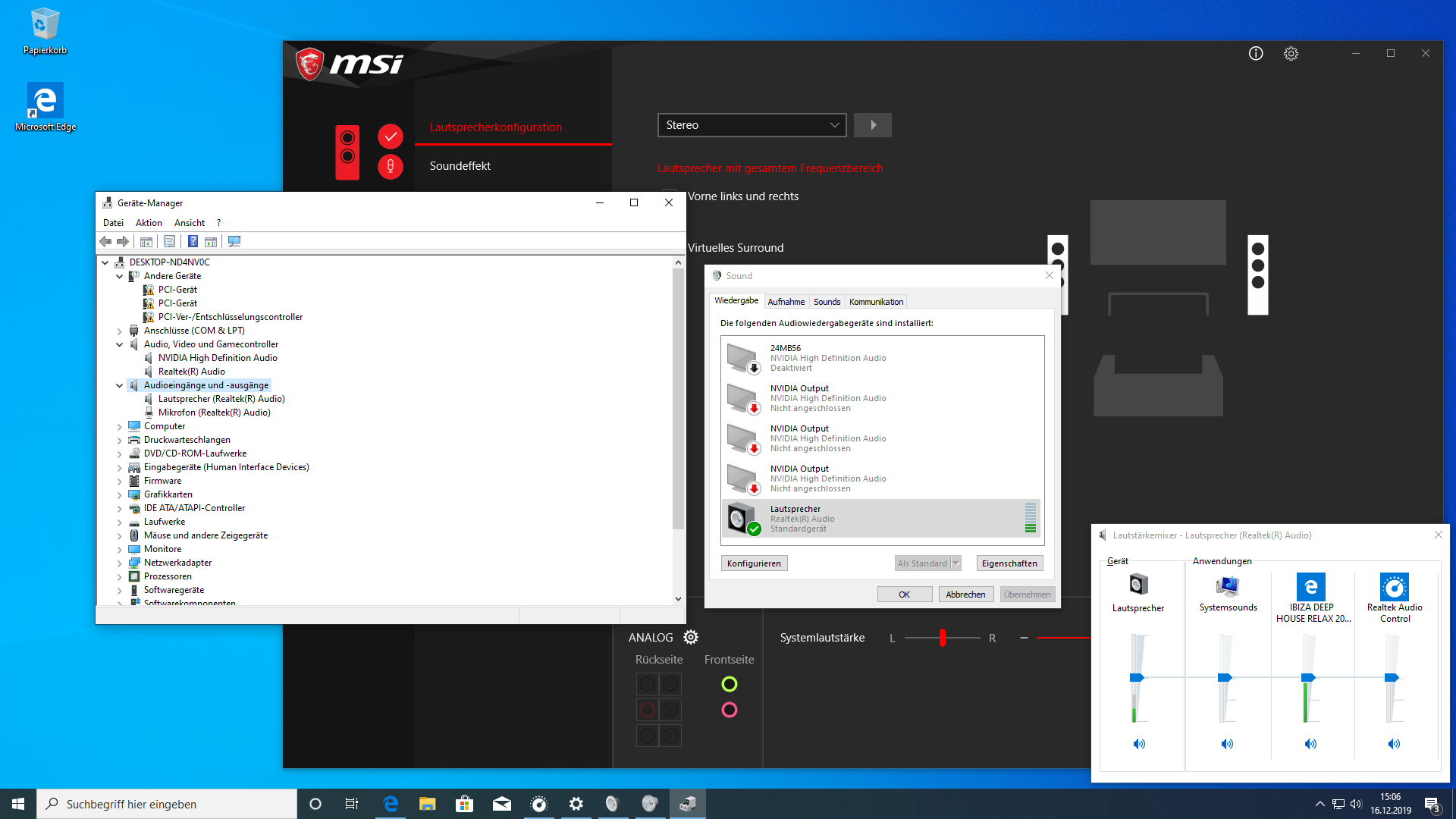Click the stereo test play button
Screen dimensions: 1456x819
pyautogui.click(x=872, y=125)
